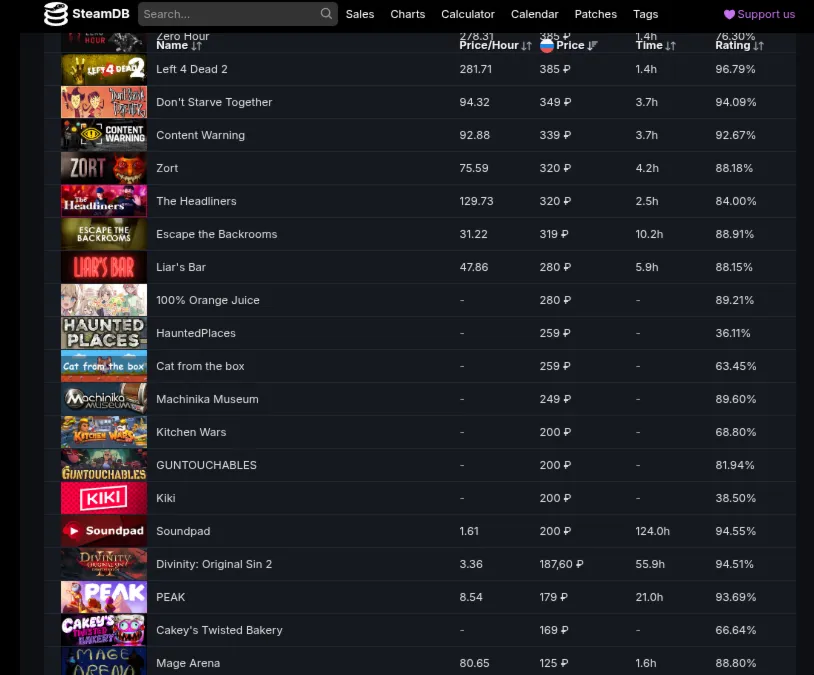
Task: Open PEAK game link
Action: click(x=170, y=597)
